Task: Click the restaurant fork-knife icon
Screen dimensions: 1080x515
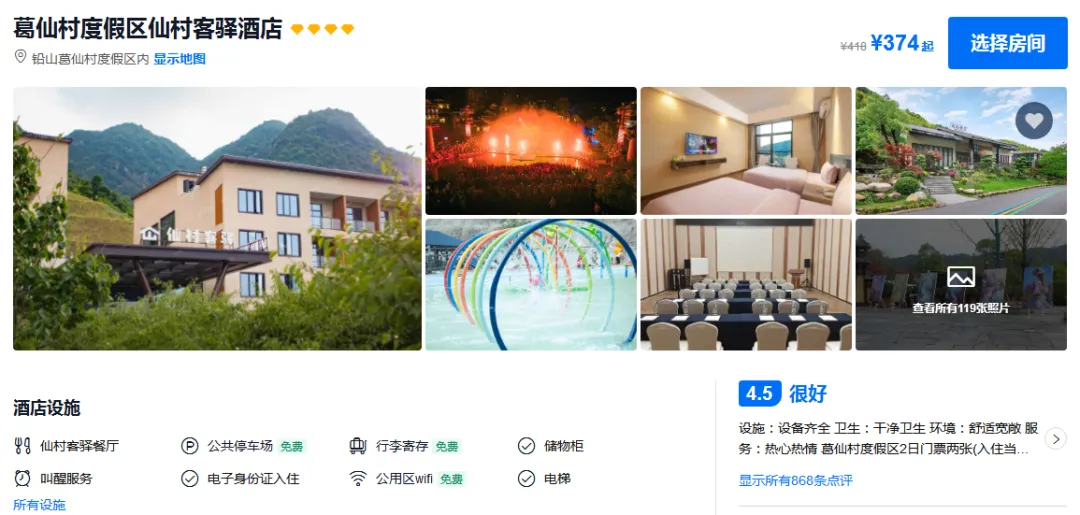Action: click(x=22, y=446)
